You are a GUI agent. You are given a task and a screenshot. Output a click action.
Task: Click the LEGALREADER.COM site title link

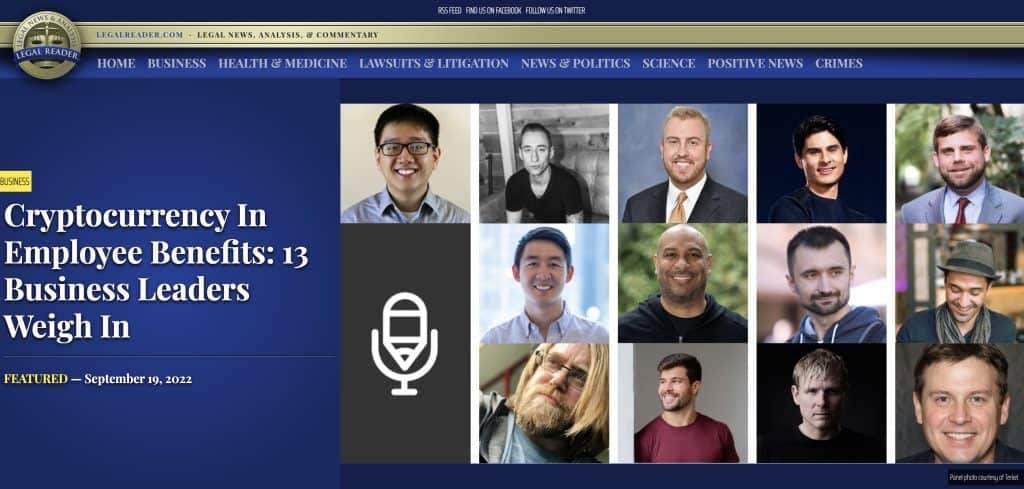pyautogui.click(x=140, y=35)
